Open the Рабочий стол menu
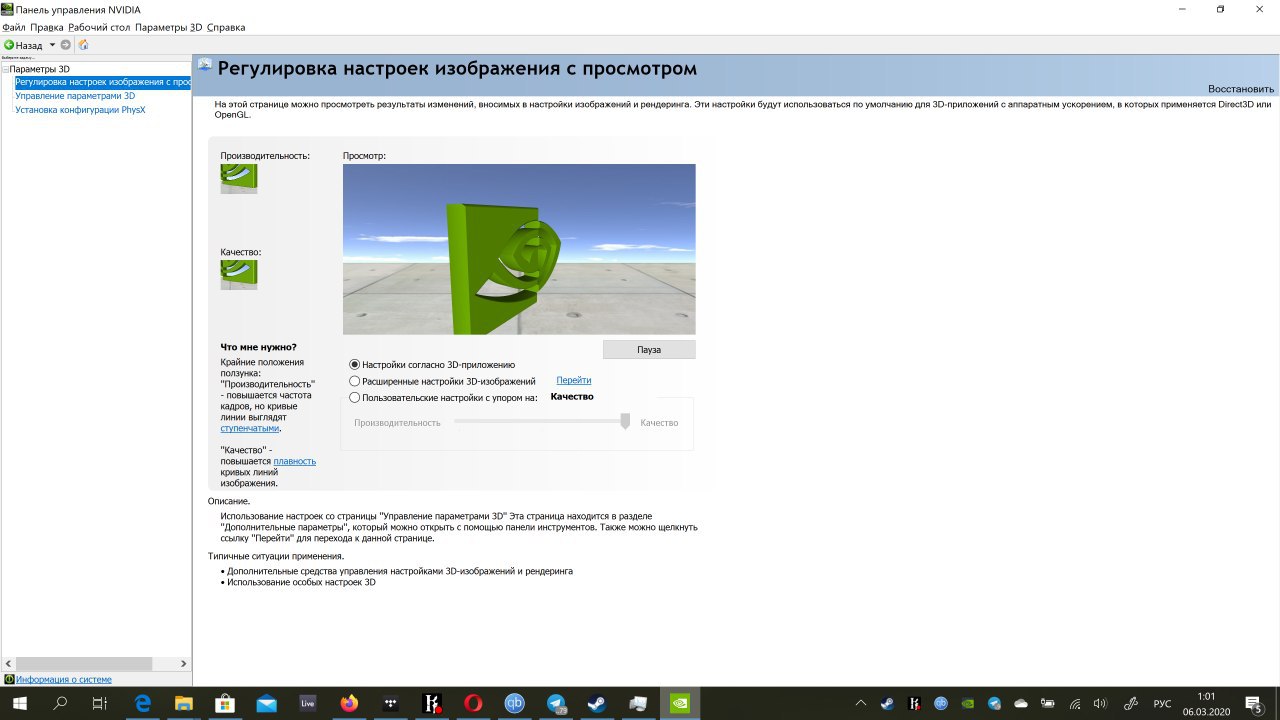The width and height of the screenshot is (1280, 720). (x=99, y=27)
